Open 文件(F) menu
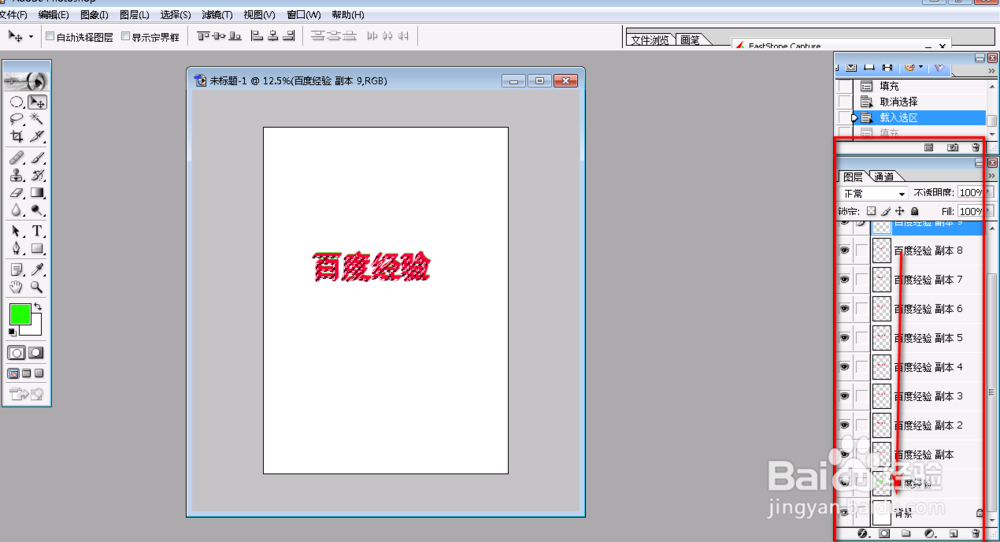Screen dimensions: 1000x542 tap(13, 15)
